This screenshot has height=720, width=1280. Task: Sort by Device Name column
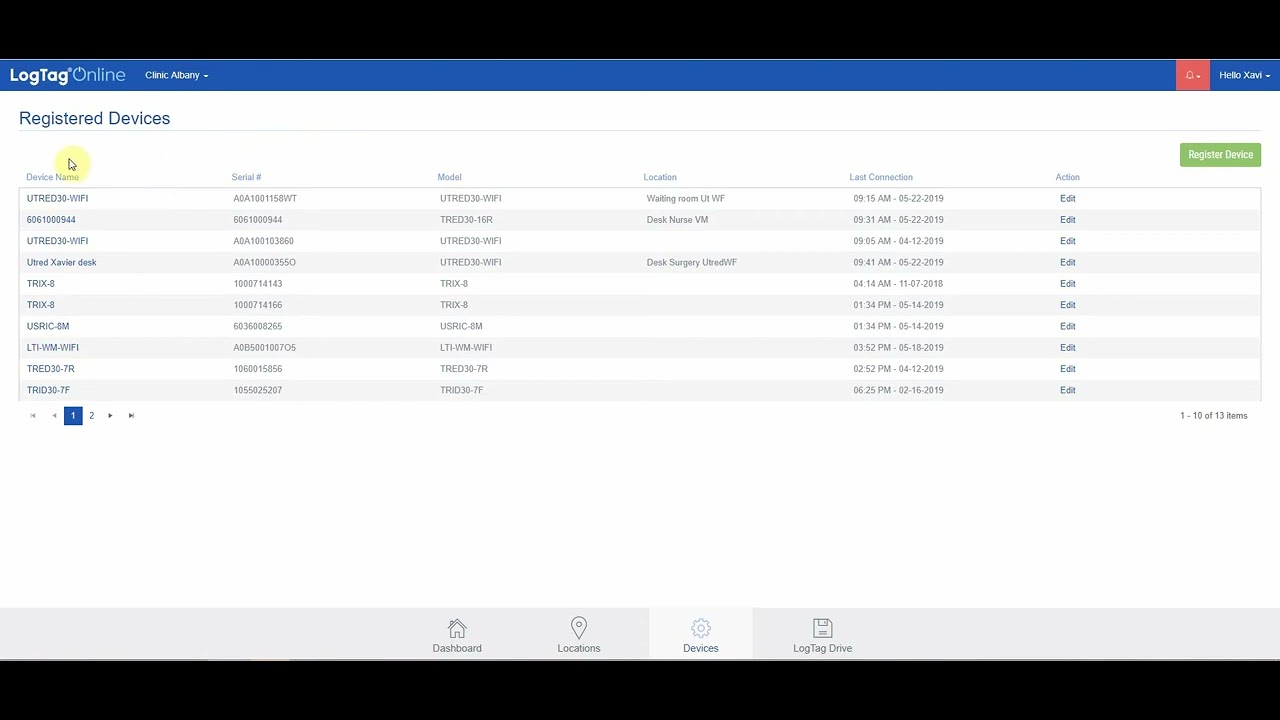tap(52, 177)
